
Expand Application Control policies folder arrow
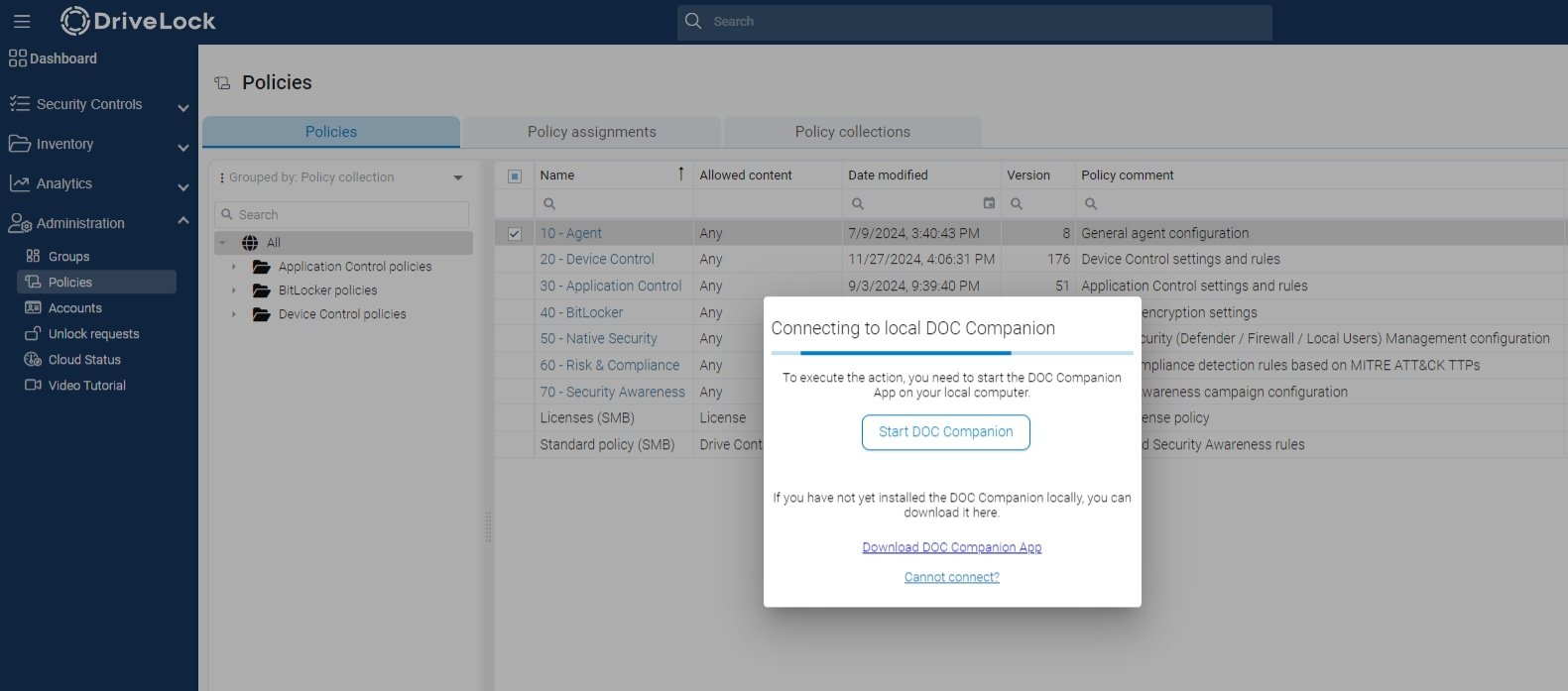(x=234, y=267)
